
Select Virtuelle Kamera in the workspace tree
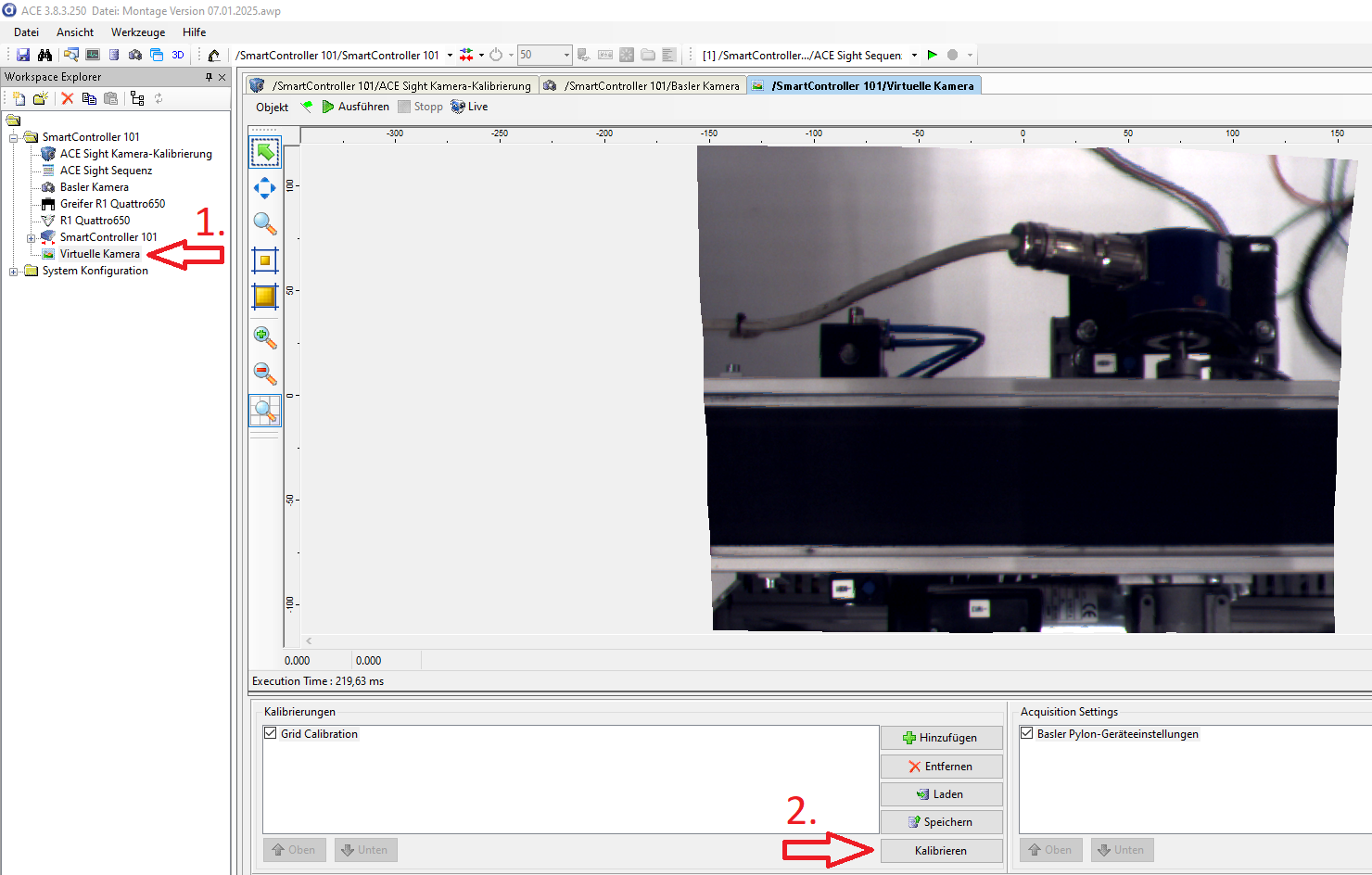click(x=99, y=254)
